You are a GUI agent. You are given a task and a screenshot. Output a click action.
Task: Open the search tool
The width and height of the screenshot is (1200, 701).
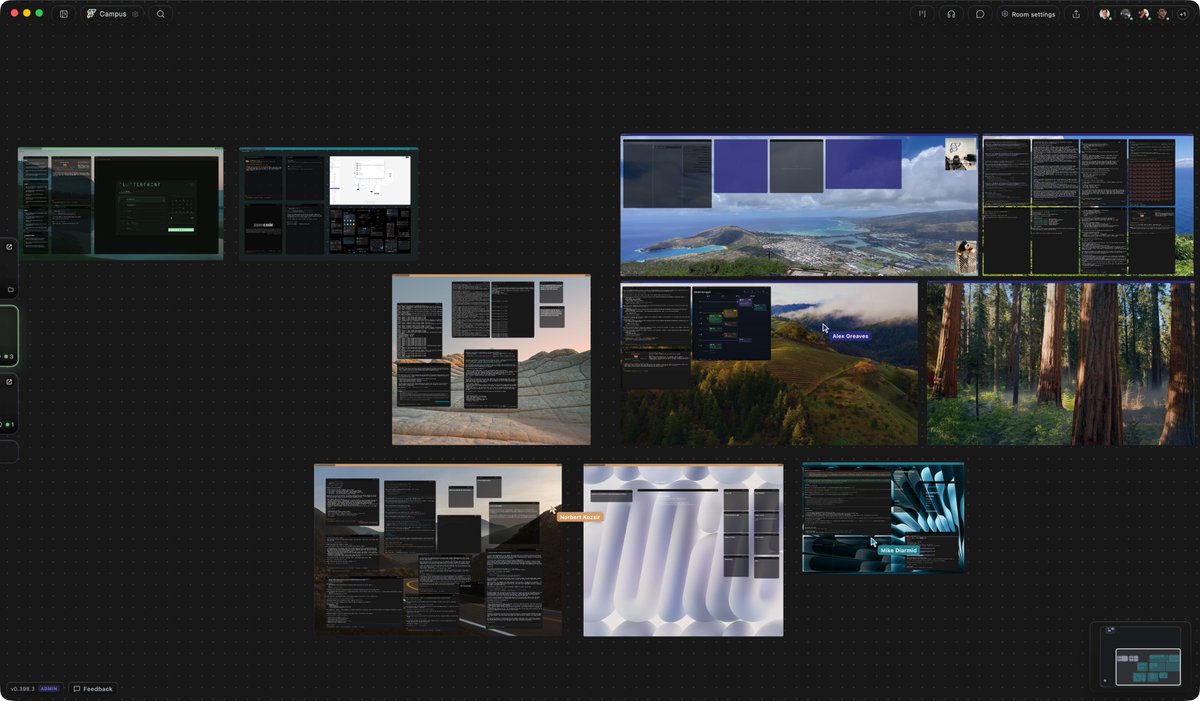click(160, 14)
